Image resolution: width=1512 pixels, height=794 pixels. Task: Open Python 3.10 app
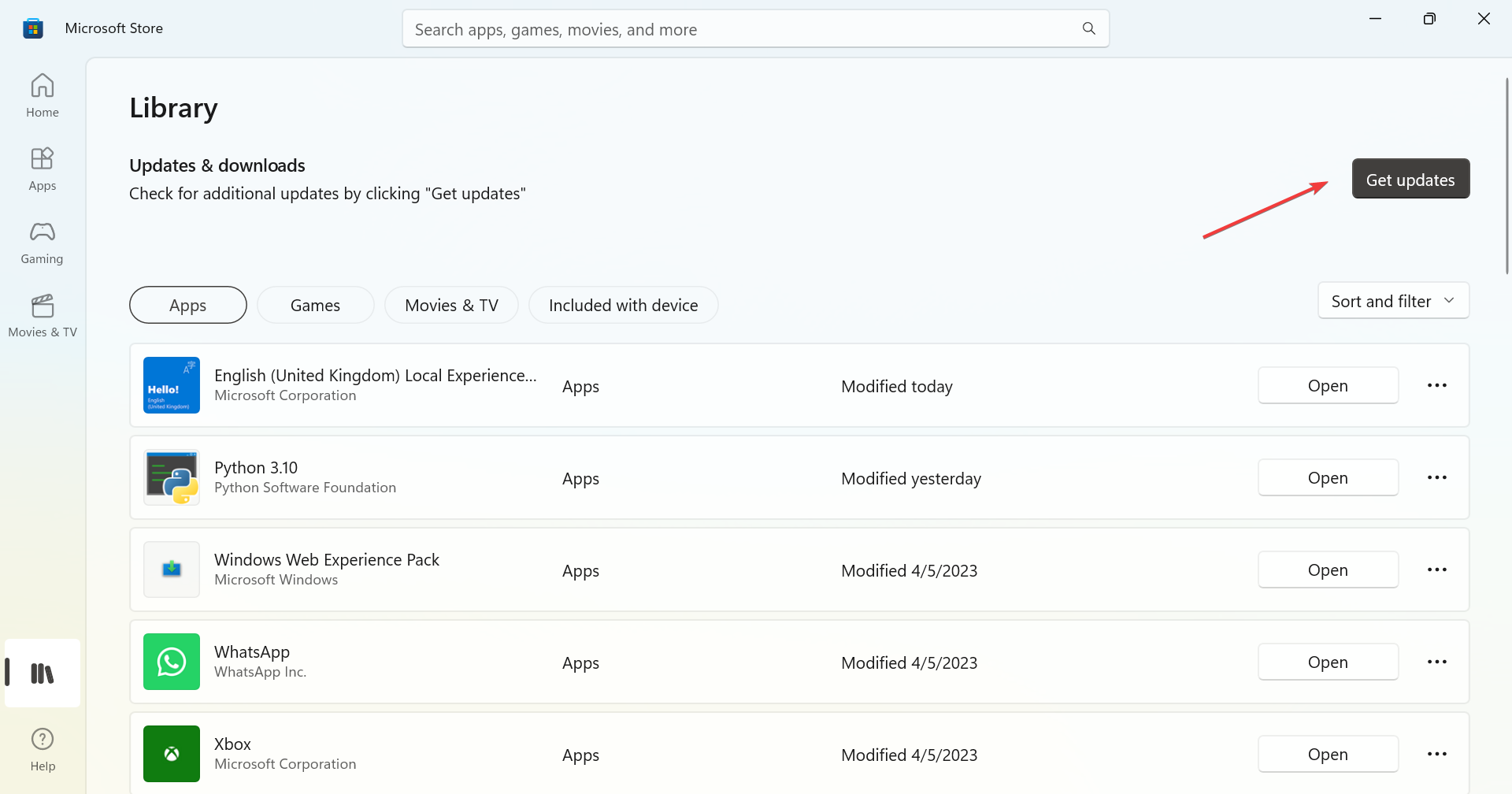(x=1329, y=477)
